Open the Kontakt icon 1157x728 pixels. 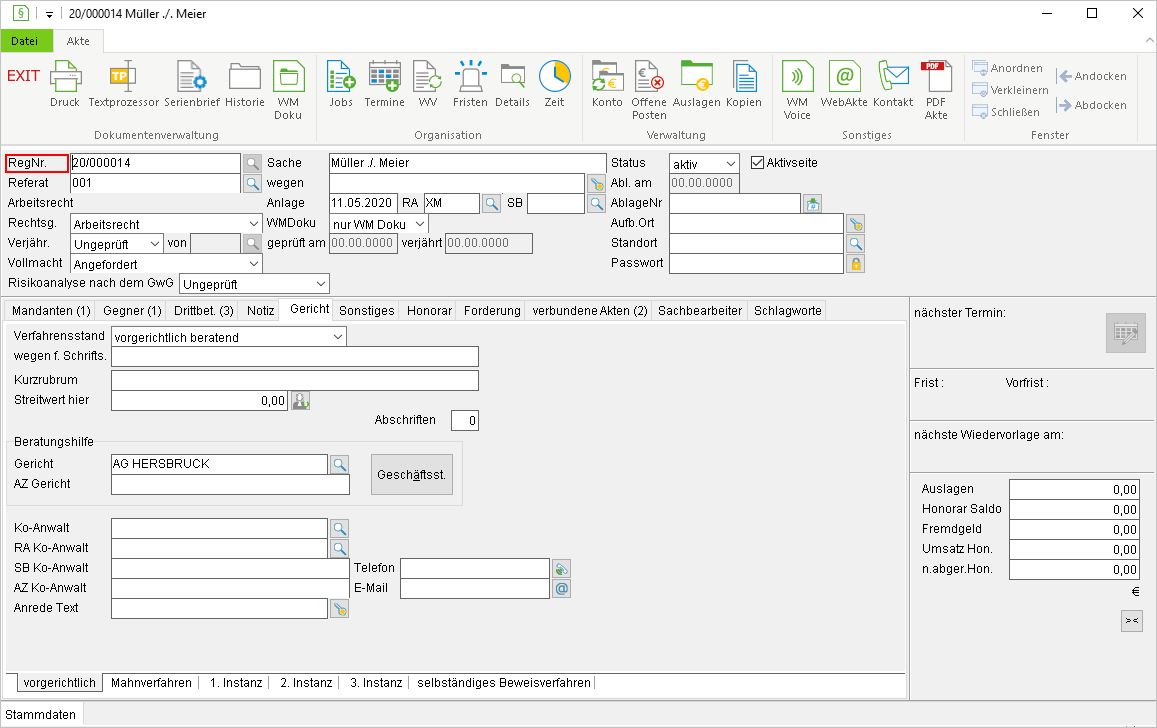893,83
